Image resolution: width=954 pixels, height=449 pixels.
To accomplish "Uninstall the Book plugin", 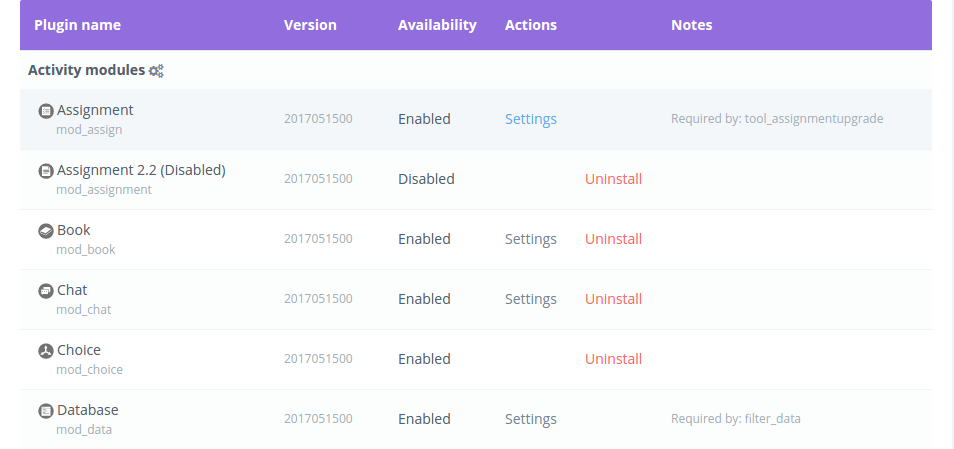I will point(613,239).
